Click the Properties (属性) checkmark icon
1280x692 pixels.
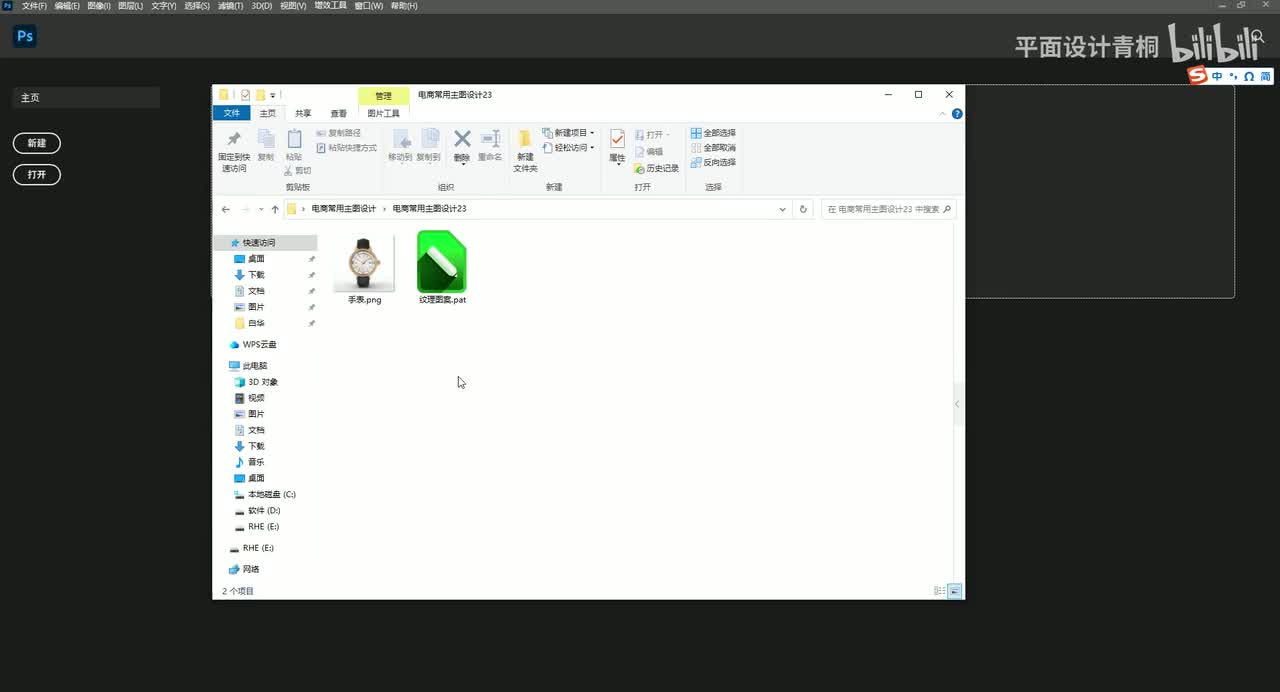[617, 140]
